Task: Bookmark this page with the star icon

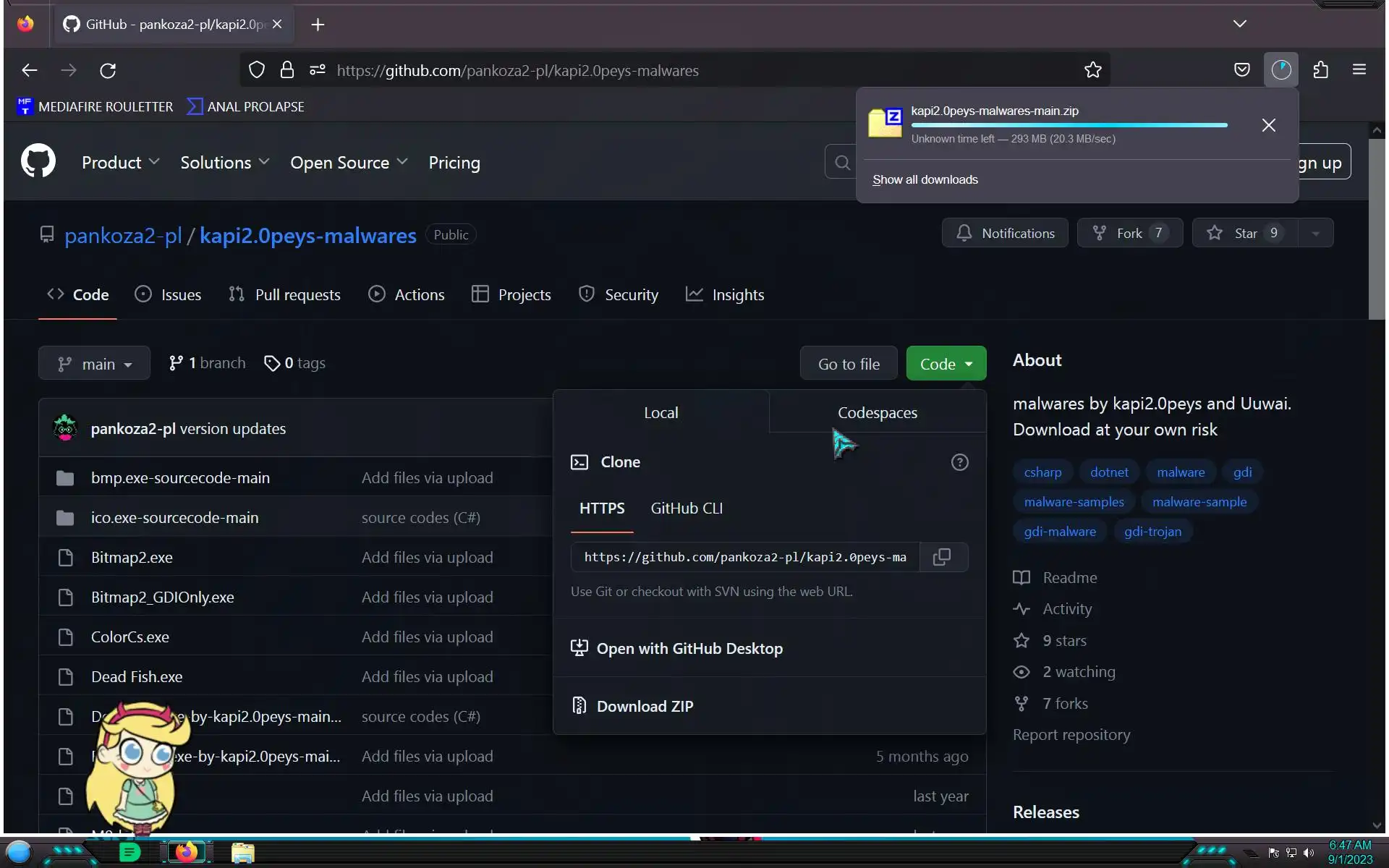Action: (1092, 70)
